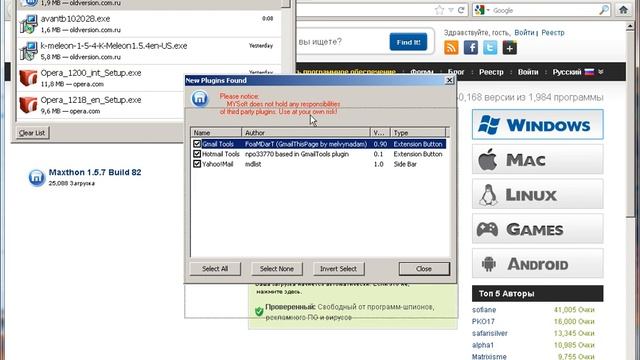Open author PKO17 link
Image resolution: width=640 pixels, height=360 pixels.
click(x=483, y=322)
